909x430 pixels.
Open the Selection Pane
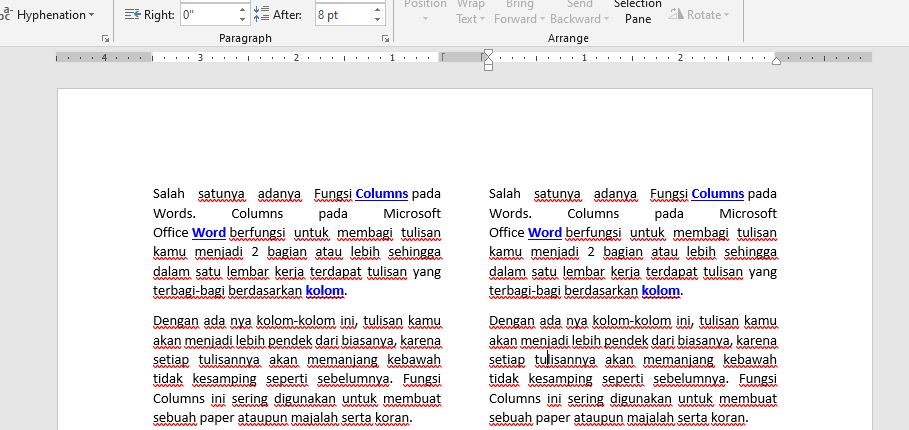(x=638, y=12)
